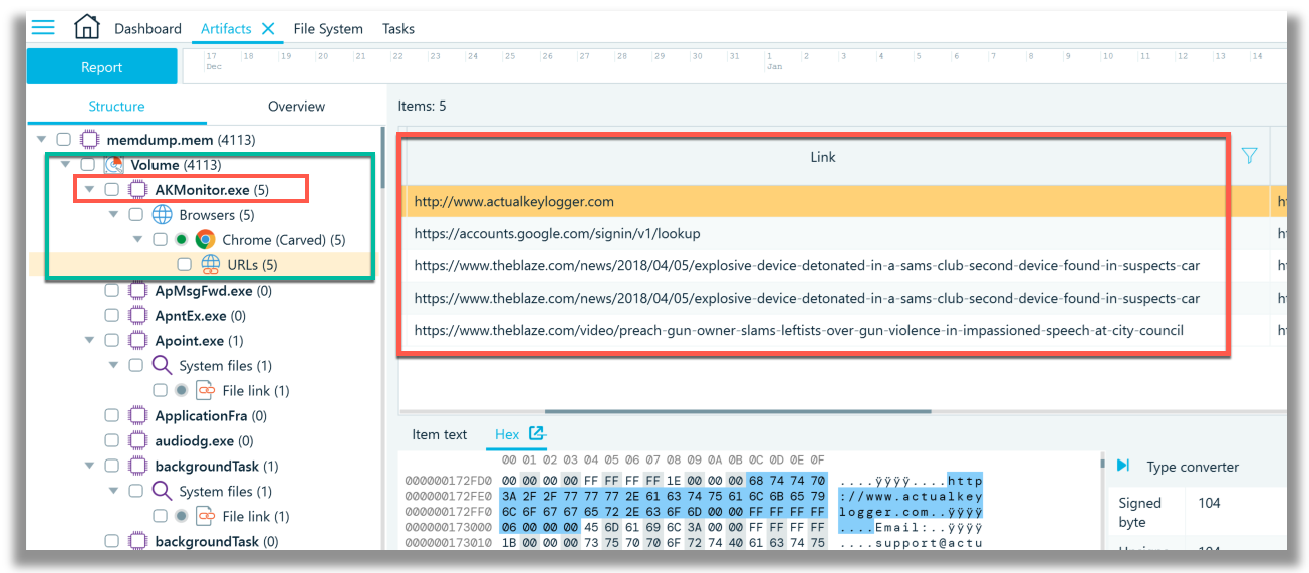1309x573 pixels.
Task: Click the backgroundTask (0) process icon
Action: [x=138, y=542]
